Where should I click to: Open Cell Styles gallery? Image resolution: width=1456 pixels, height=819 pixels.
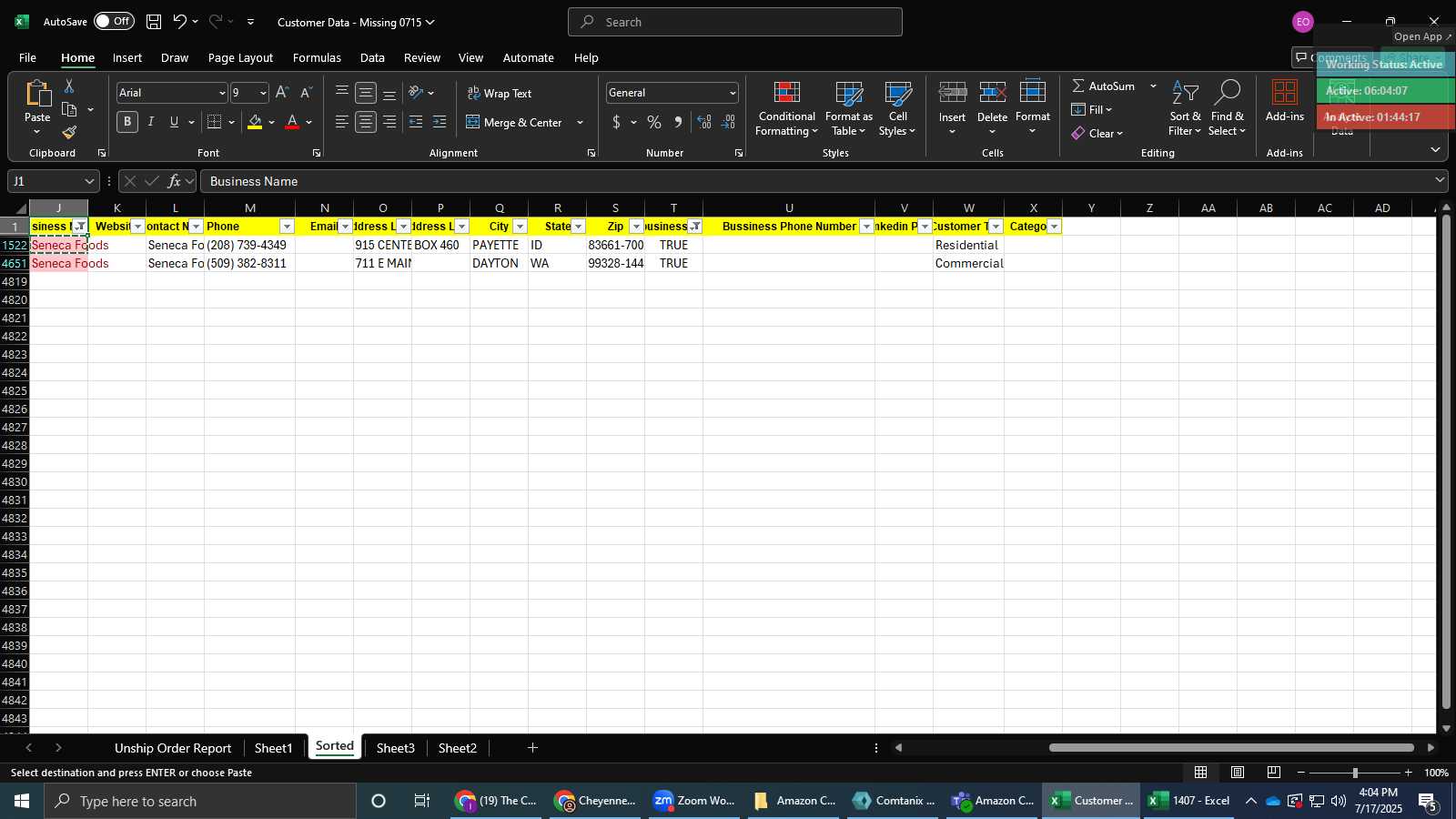(898, 109)
